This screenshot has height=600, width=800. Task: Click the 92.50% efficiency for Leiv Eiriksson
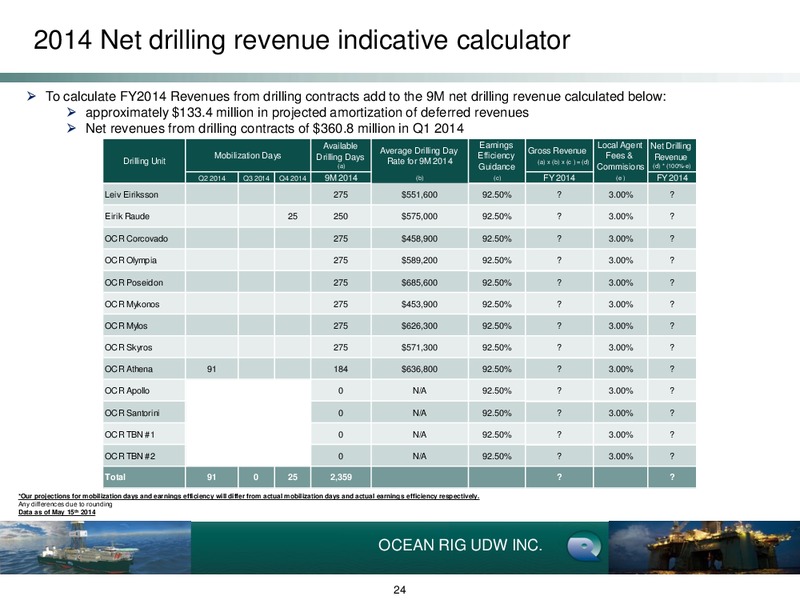point(496,194)
